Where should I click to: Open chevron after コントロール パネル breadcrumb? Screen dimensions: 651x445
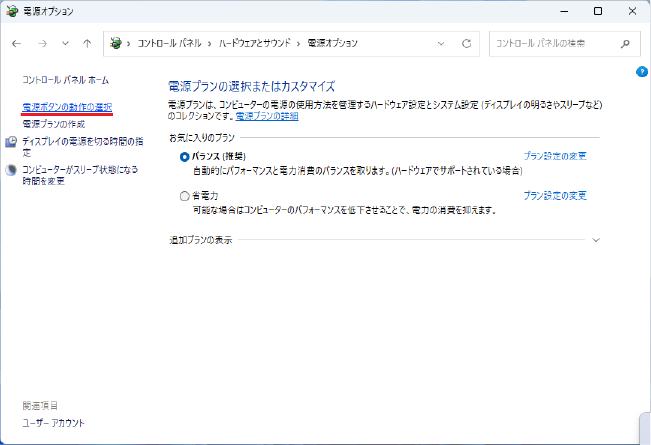(210, 44)
